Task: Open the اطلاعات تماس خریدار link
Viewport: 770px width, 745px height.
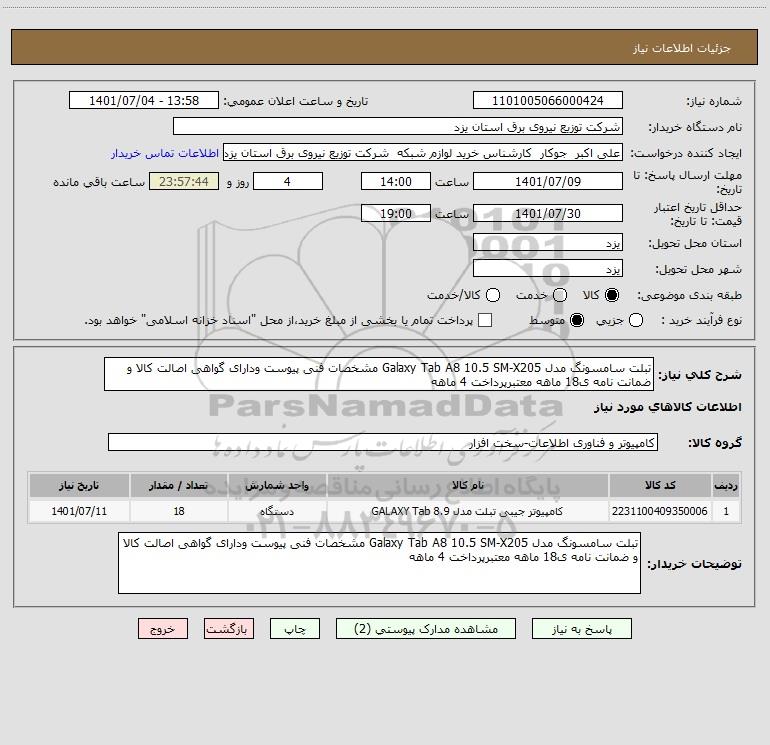Action: [165, 153]
